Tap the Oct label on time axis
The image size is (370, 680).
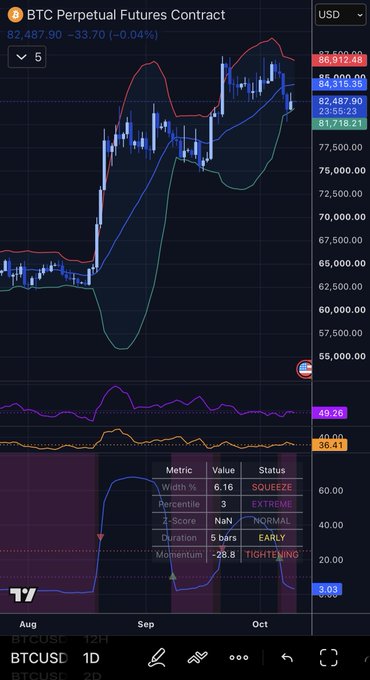click(260, 624)
